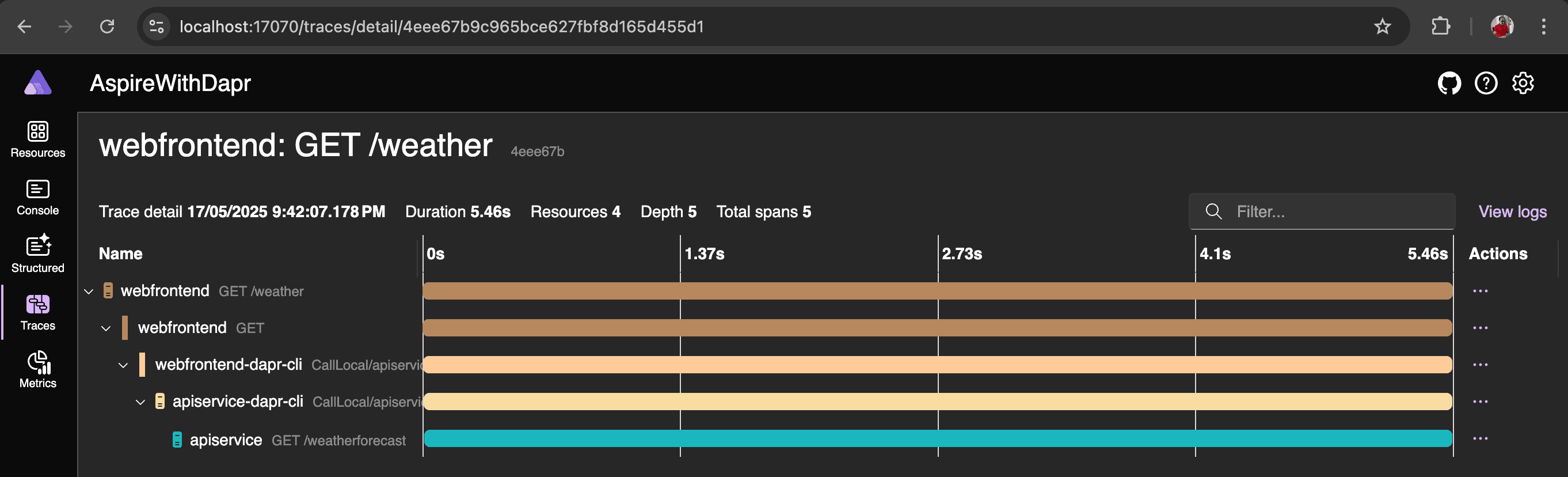Open the Console logs page
This screenshot has height=477, width=1568.
(38, 198)
